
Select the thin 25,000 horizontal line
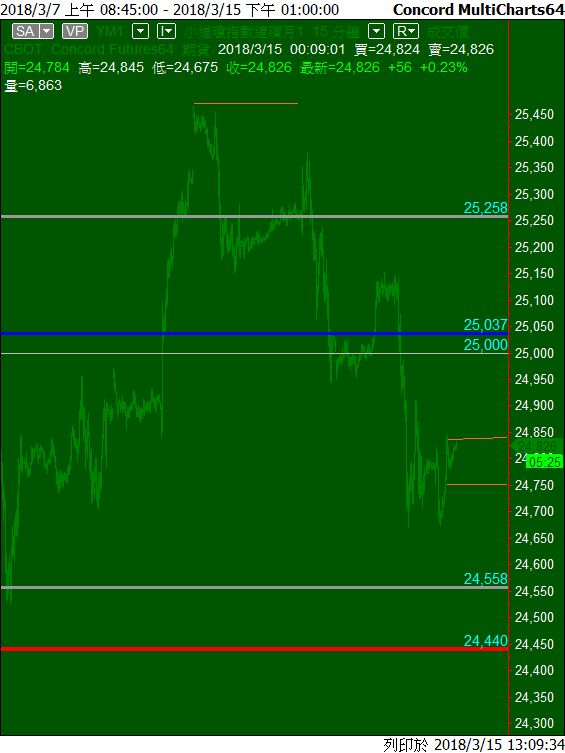[x=254, y=353]
